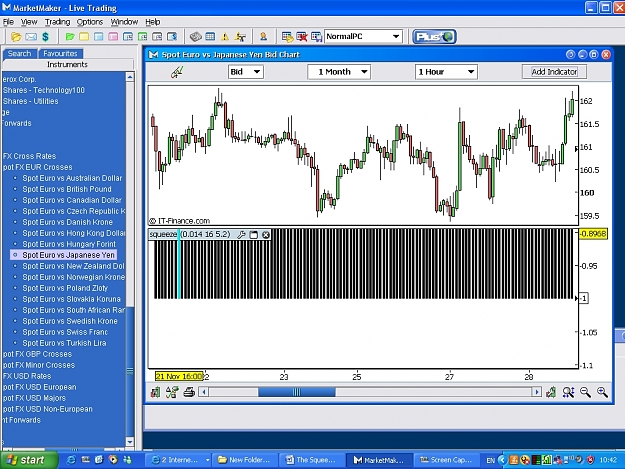625x469 pixels.
Task: Select Spot Euro vs British Pound
Action: point(67,189)
